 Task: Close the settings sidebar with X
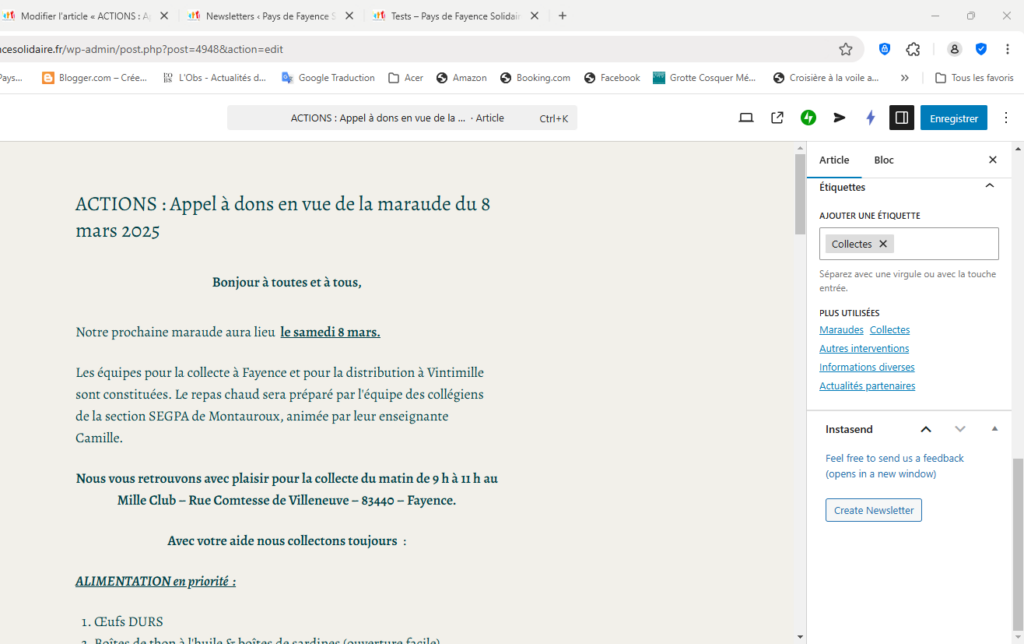pyautogui.click(x=993, y=160)
